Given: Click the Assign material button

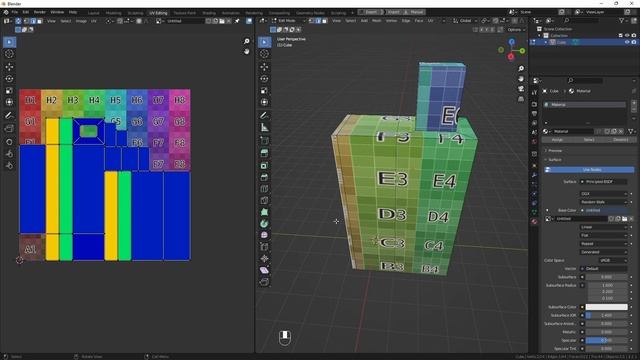Looking at the screenshot, I should pos(557,140).
